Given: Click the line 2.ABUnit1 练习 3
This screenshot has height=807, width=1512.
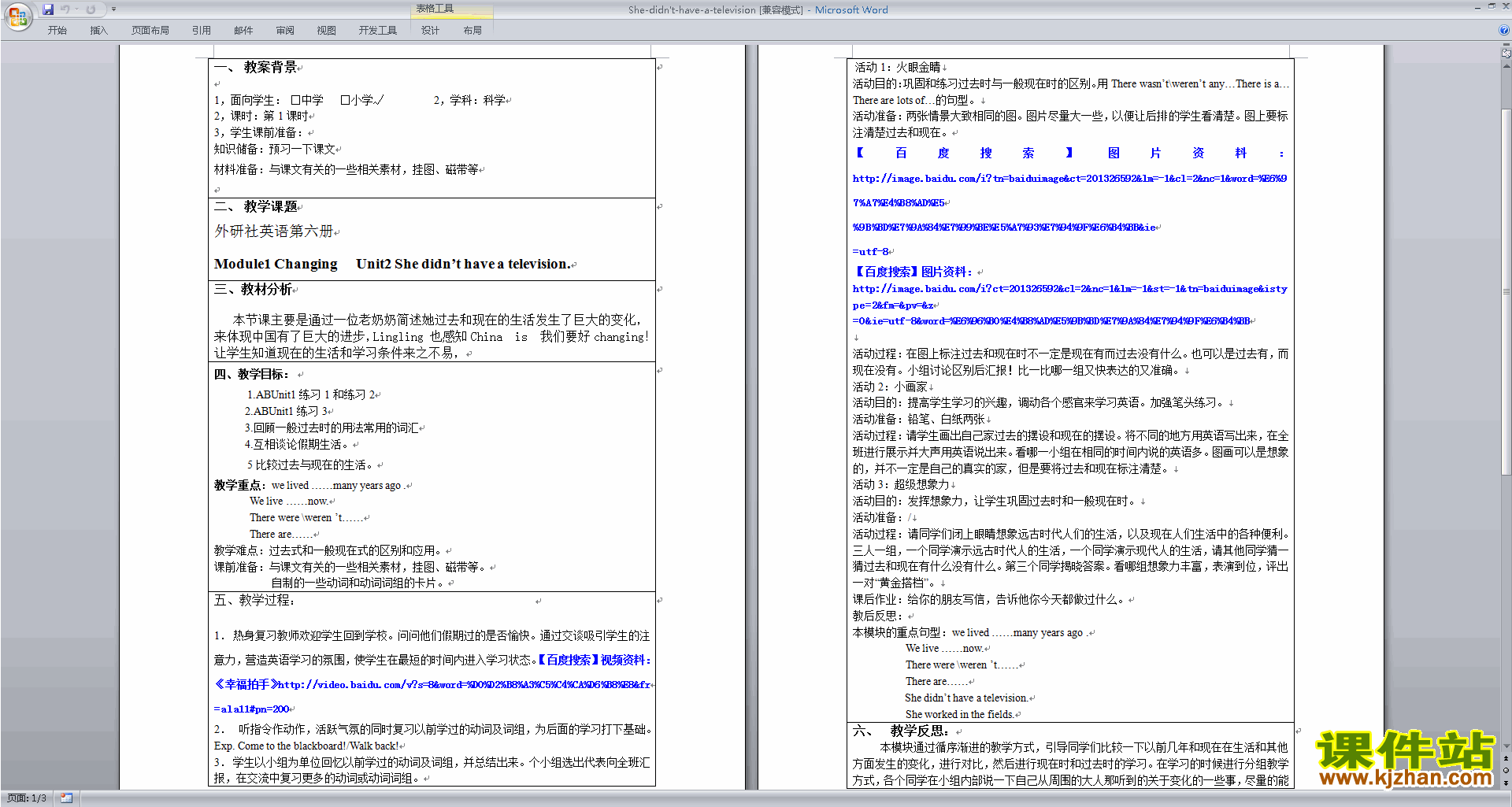Looking at the screenshot, I should tap(287, 412).
